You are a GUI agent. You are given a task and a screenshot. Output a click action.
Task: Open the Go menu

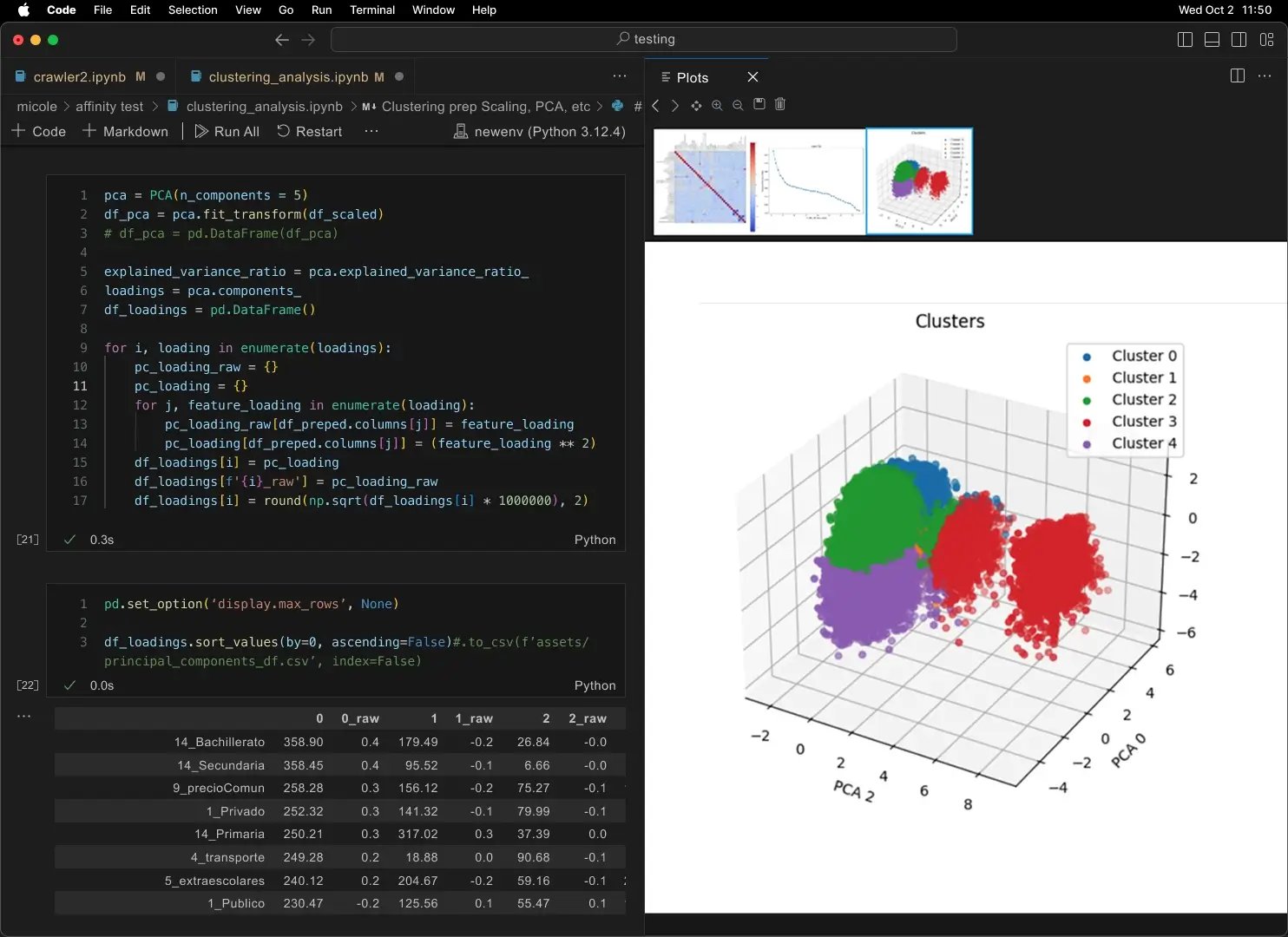click(x=286, y=10)
